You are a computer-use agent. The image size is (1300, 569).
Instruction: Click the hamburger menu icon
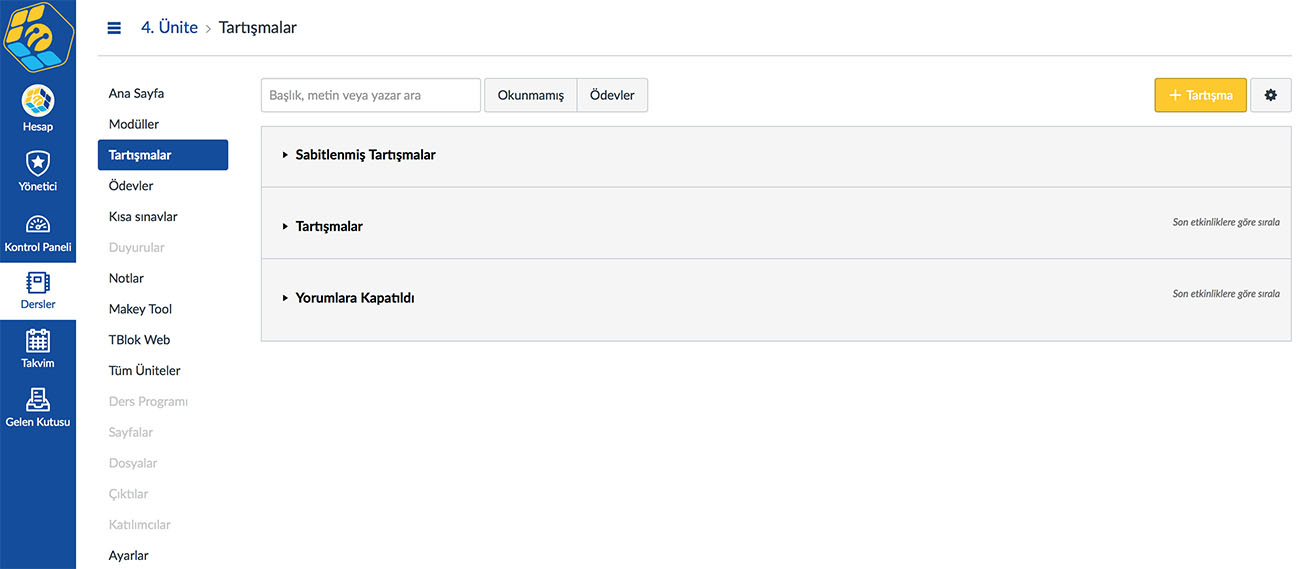(x=114, y=28)
